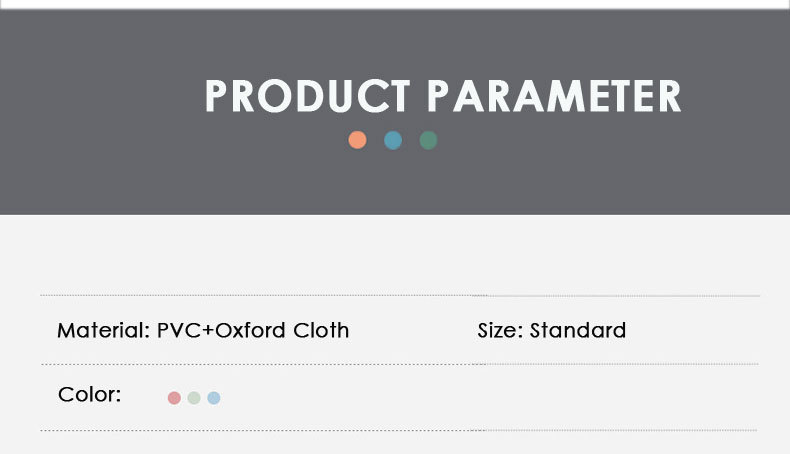Click the word Cloth in material row
The height and width of the screenshot is (454, 790).
click(x=321, y=330)
